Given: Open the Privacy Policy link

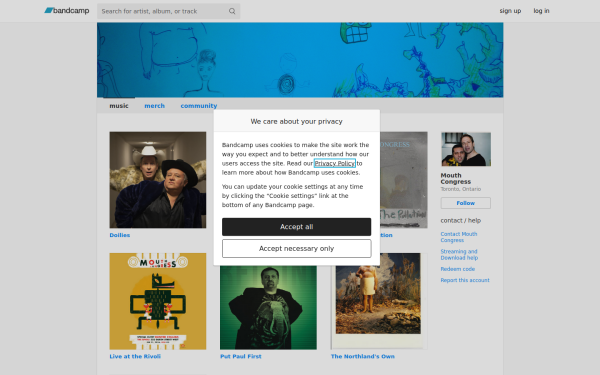Looking at the screenshot, I should [335, 163].
